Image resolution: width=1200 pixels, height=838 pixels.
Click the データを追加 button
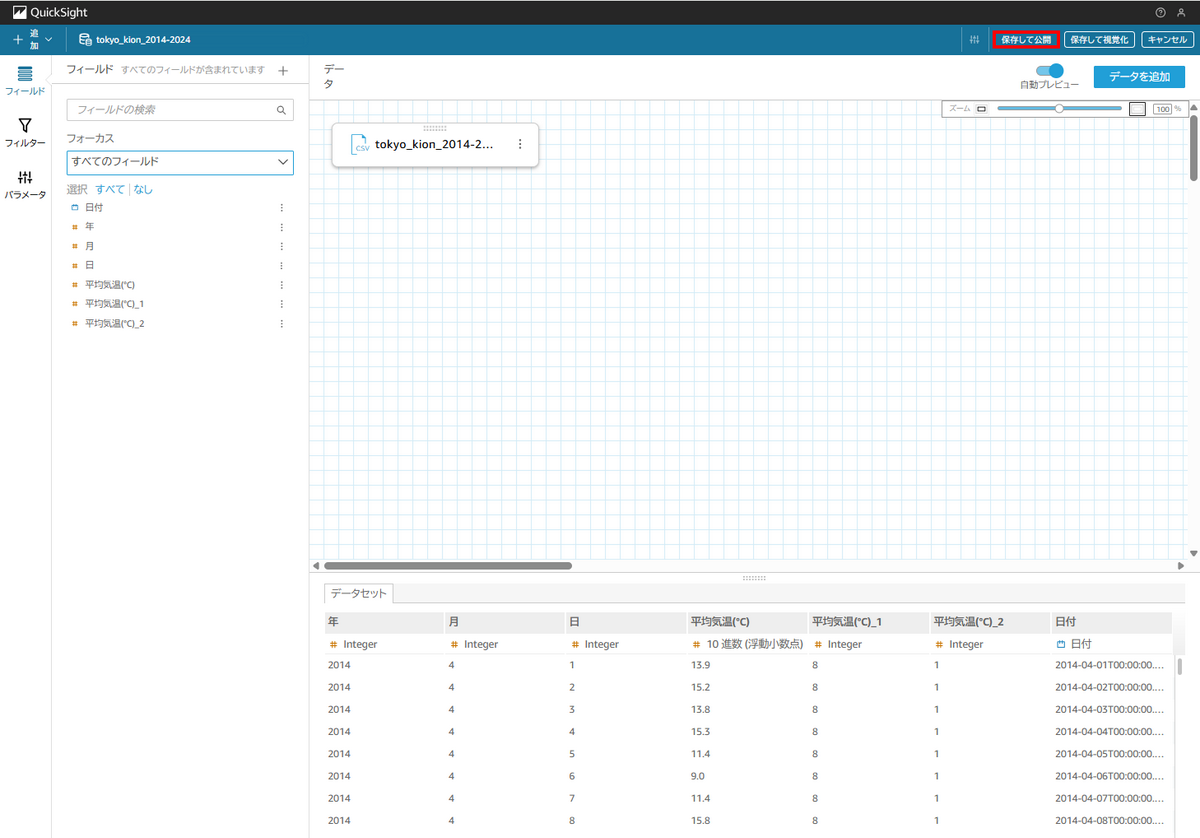pos(1140,77)
